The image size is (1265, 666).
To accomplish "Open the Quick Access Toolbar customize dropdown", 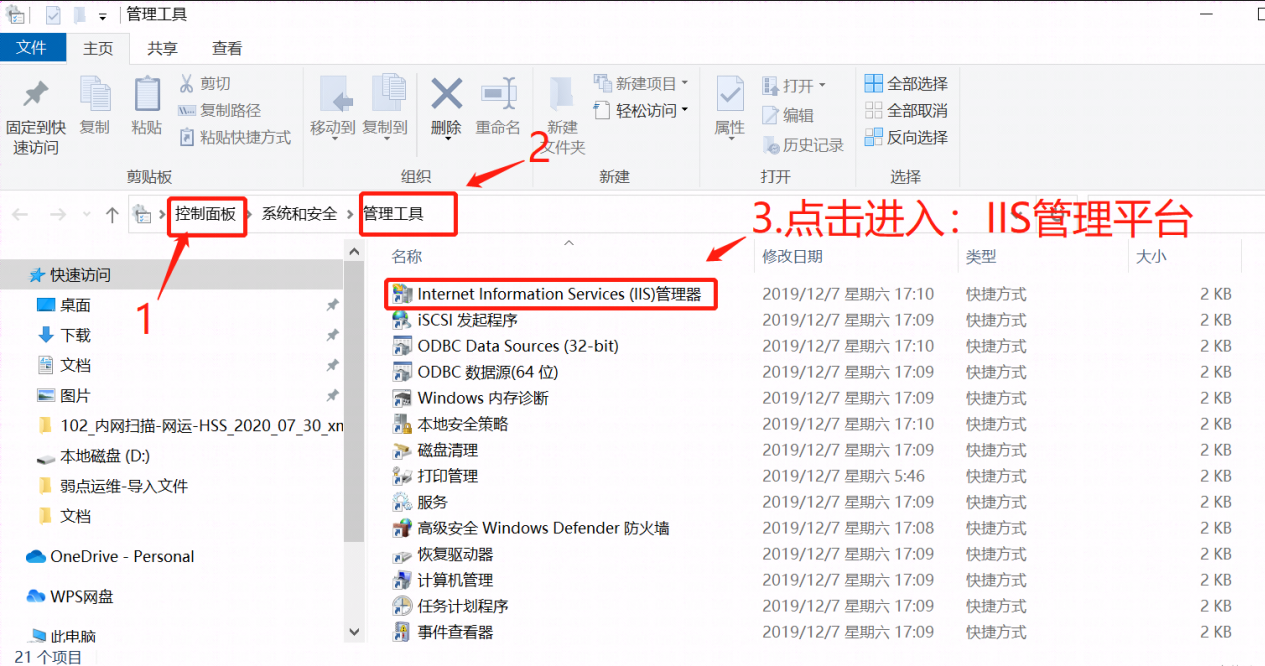I will 102,15.
